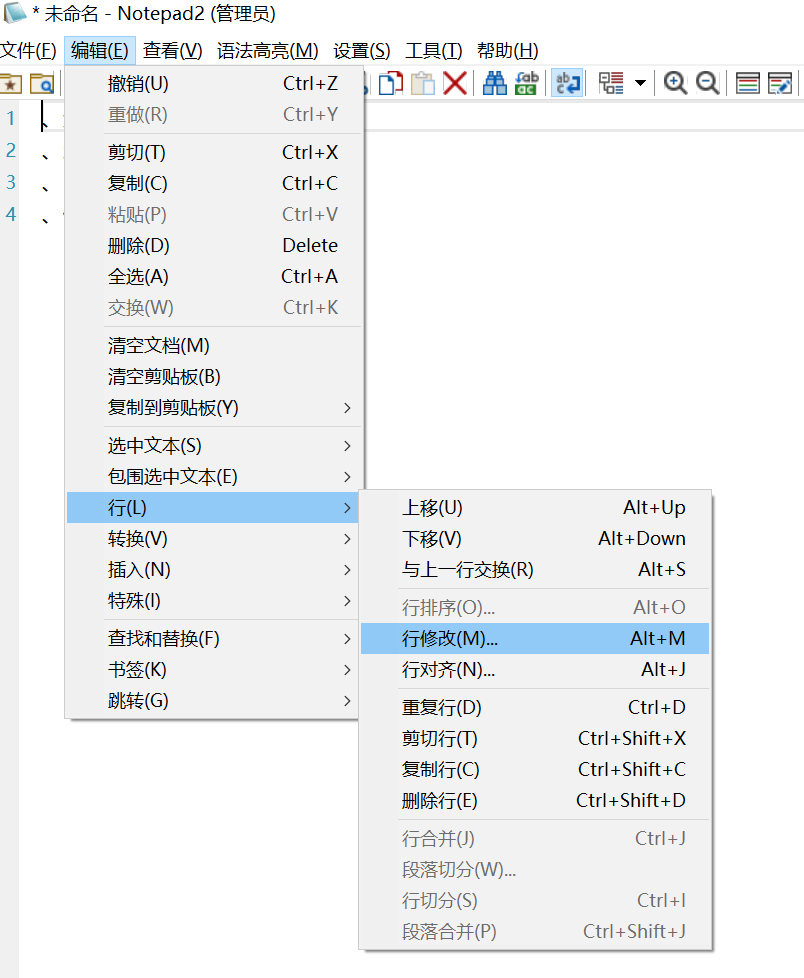Click the favorites star folder icon
Screen dimensions: 804x978
click(11, 84)
